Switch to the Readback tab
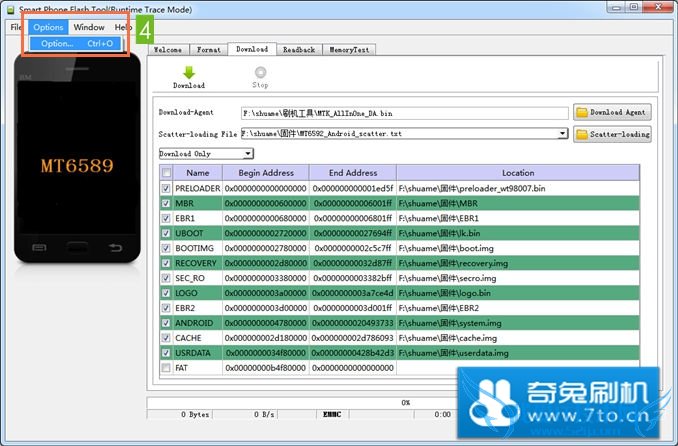This screenshot has height=446, width=678. click(299, 49)
